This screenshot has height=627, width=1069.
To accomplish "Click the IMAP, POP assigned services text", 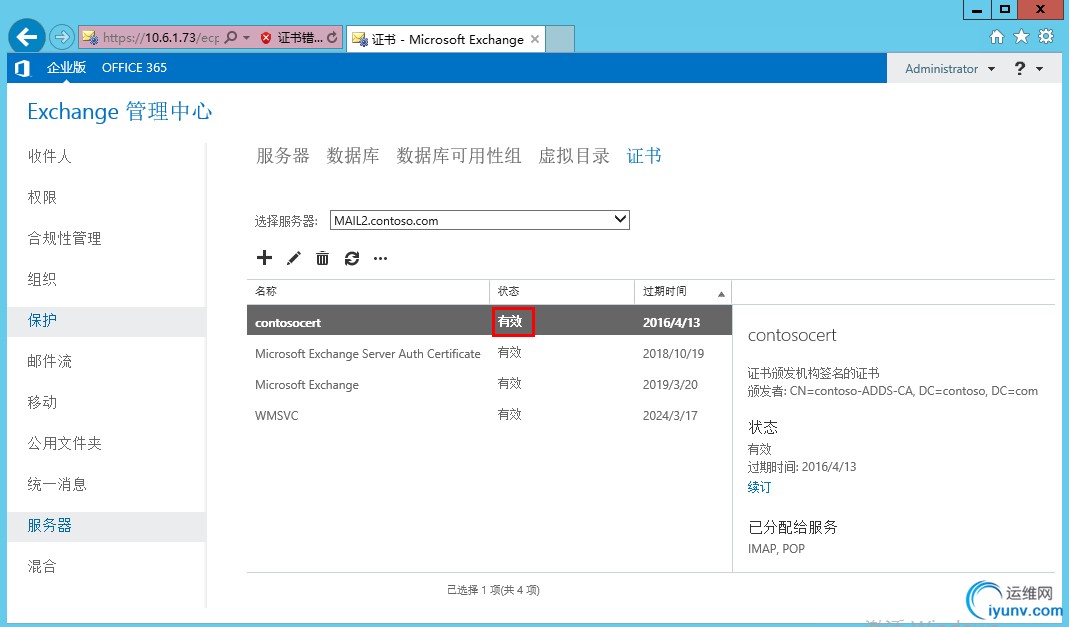I will click(776, 549).
